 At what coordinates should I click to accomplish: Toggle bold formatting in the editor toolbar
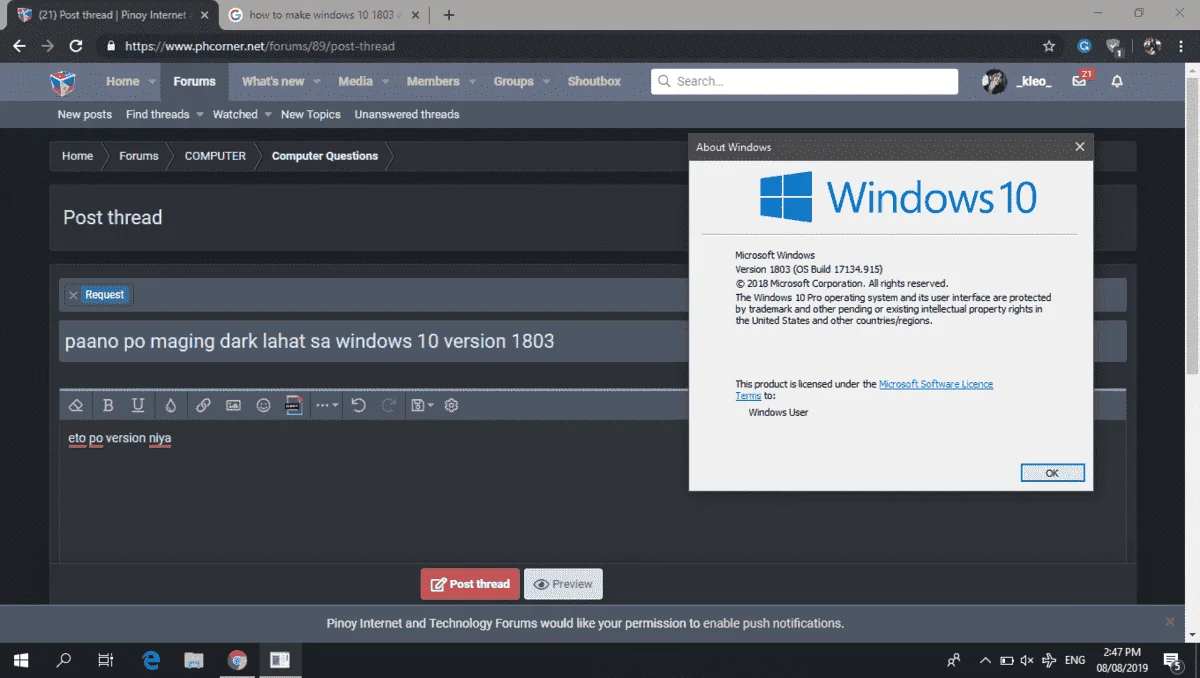108,405
